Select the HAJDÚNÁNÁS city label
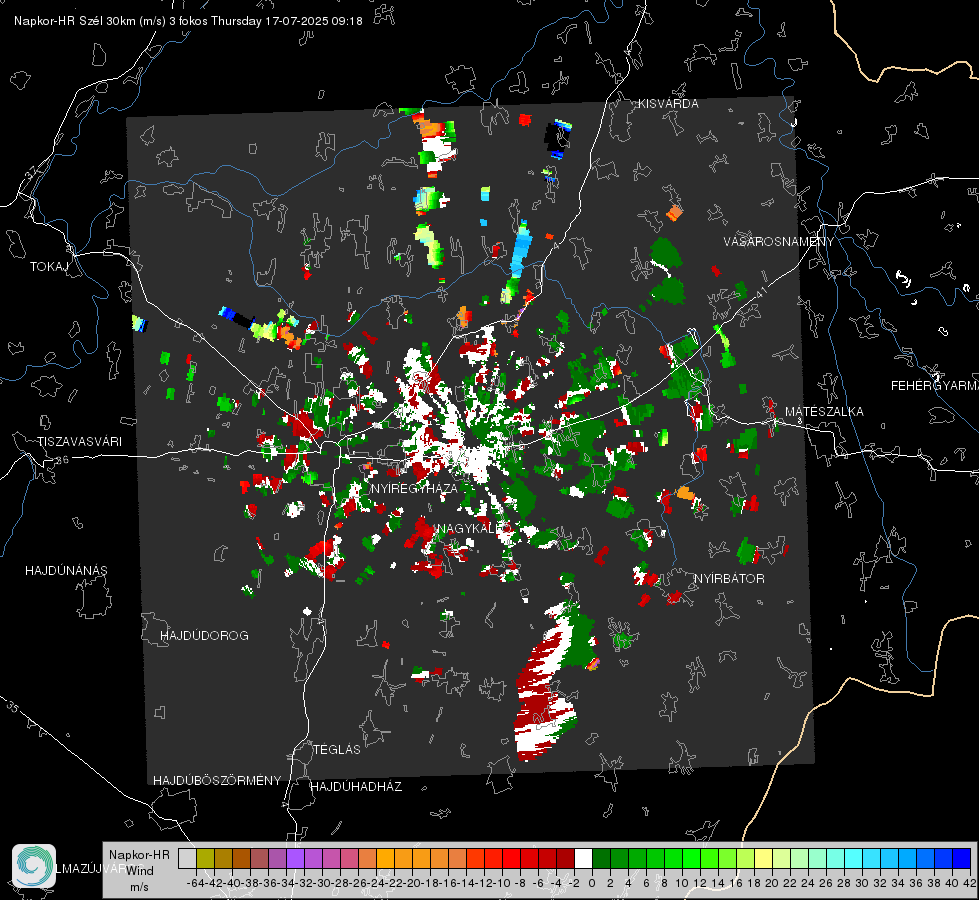This screenshot has height=900, width=979. click(66, 571)
